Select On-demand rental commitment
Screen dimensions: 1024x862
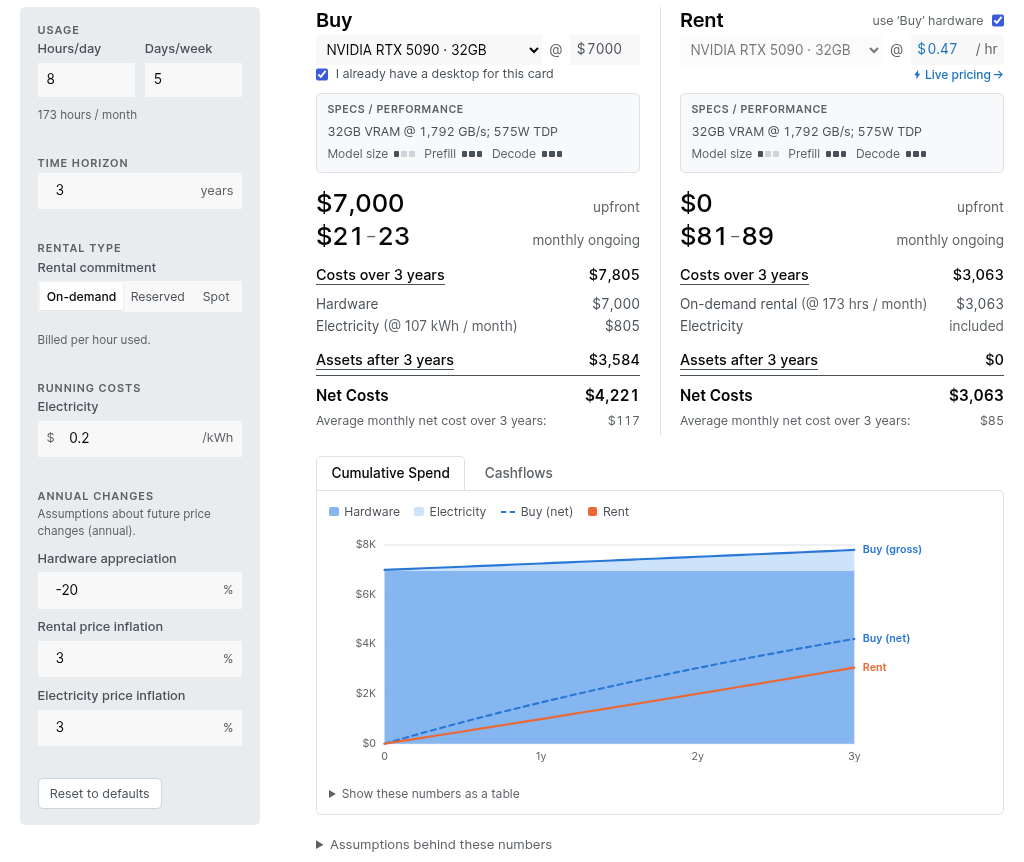click(82, 296)
